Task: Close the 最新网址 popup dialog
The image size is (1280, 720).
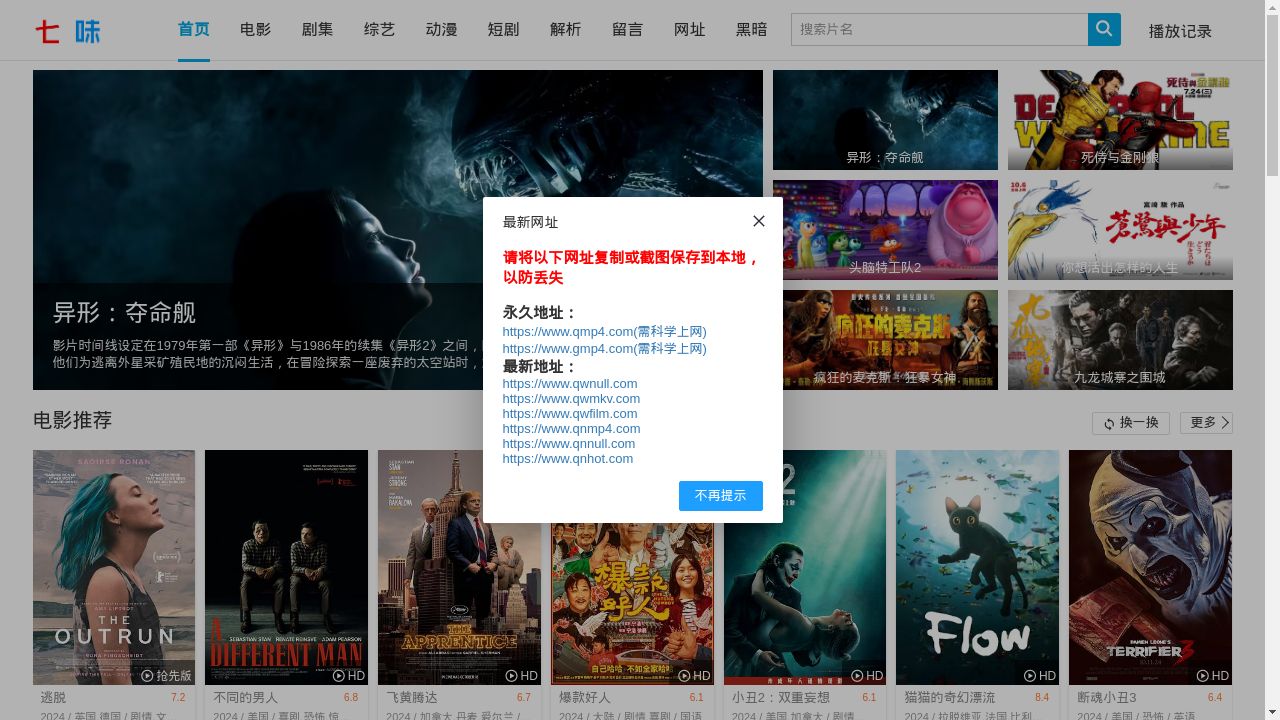Action: pyautogui.click(x=759, y=221)
